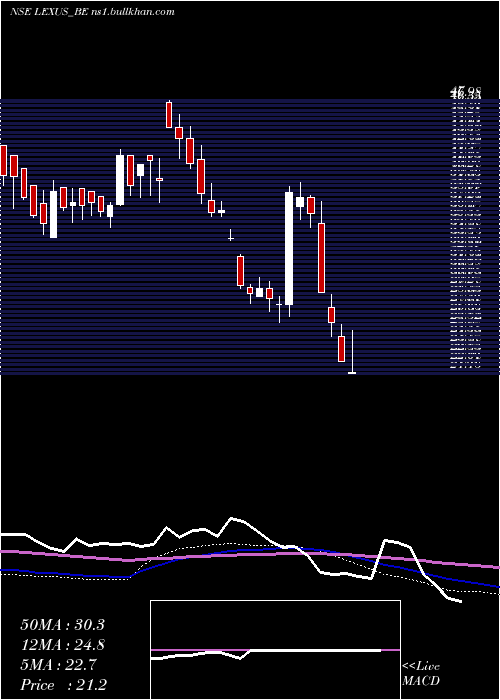Click the NSE LEXUS_BE chart title text
Image resolution: width=500 pixels, height=700 pixels.
click(x=92, y=12)
